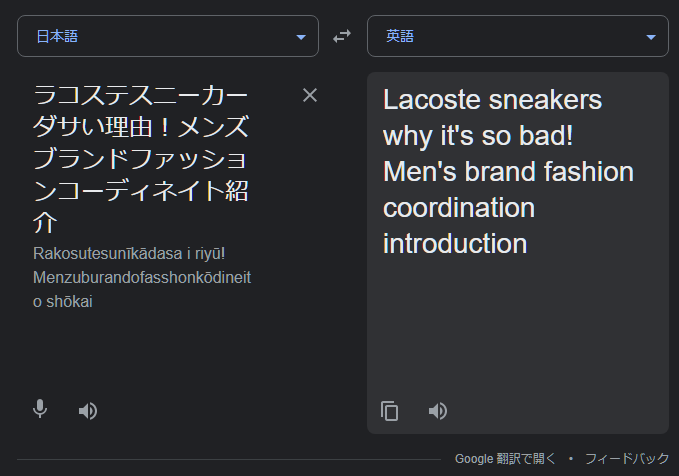Open the Google 翻訳で開く link
This screenshot has width=679, height=476.
[505, 459]
